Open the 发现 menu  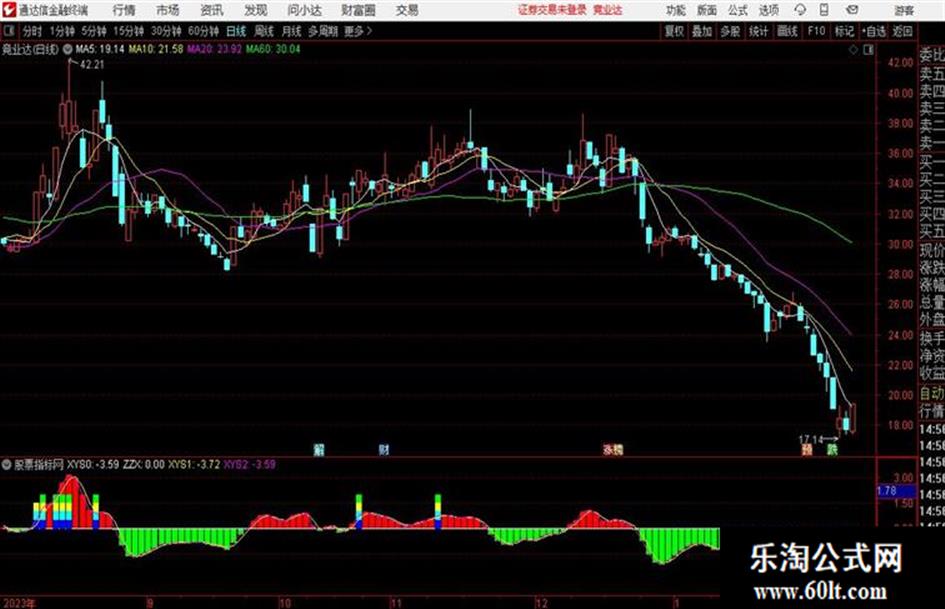point(256,10)
